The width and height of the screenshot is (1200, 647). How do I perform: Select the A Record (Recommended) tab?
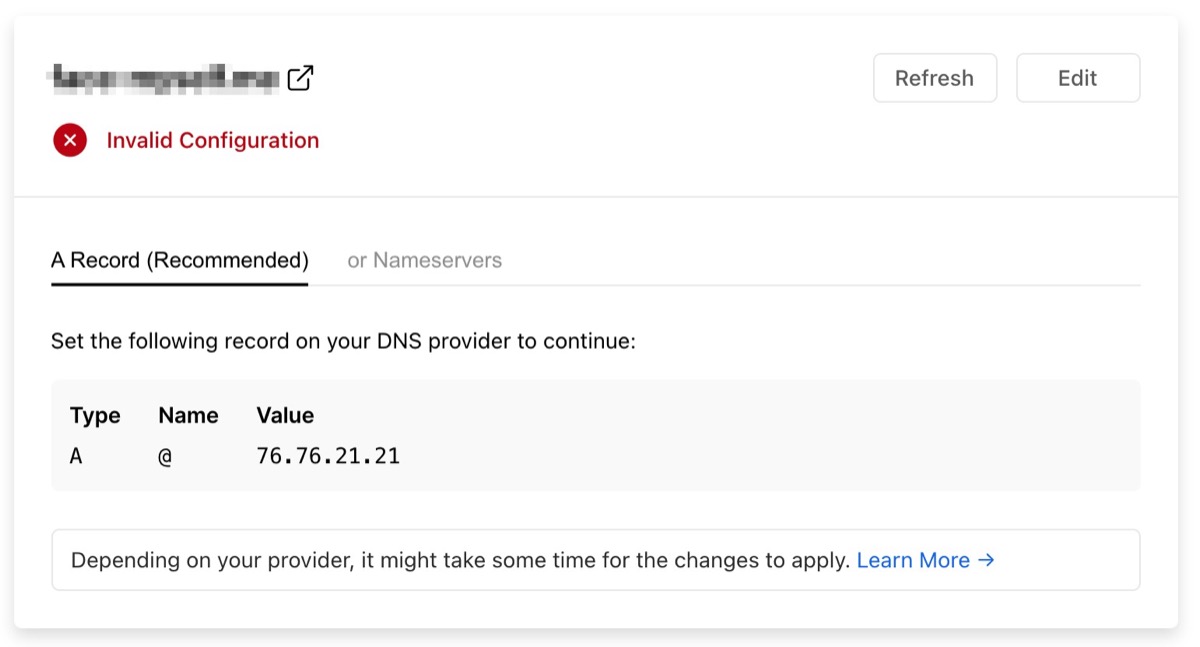pyautogui.click(x=178, y=260)
